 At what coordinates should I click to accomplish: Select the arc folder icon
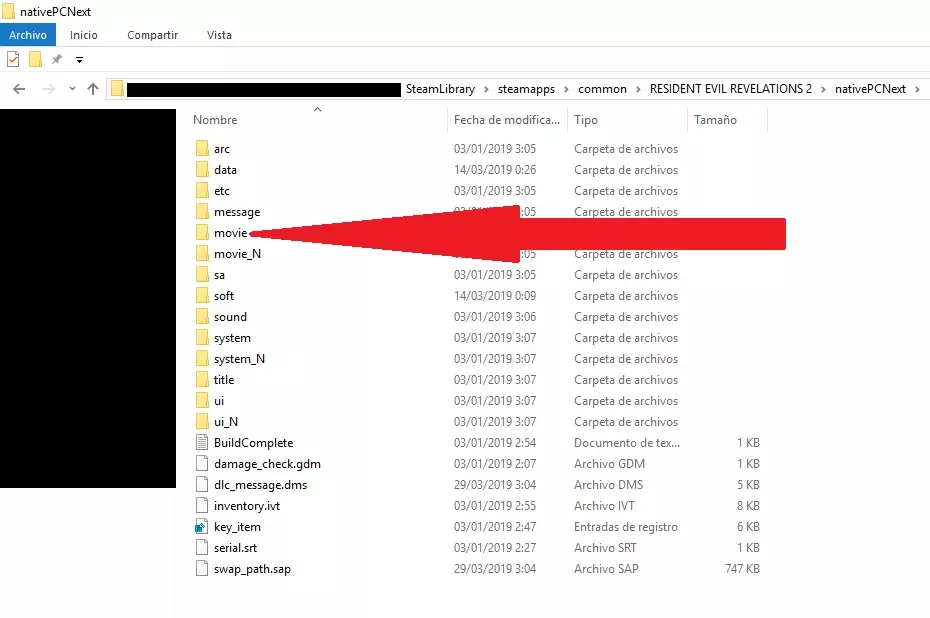[202, 148]
